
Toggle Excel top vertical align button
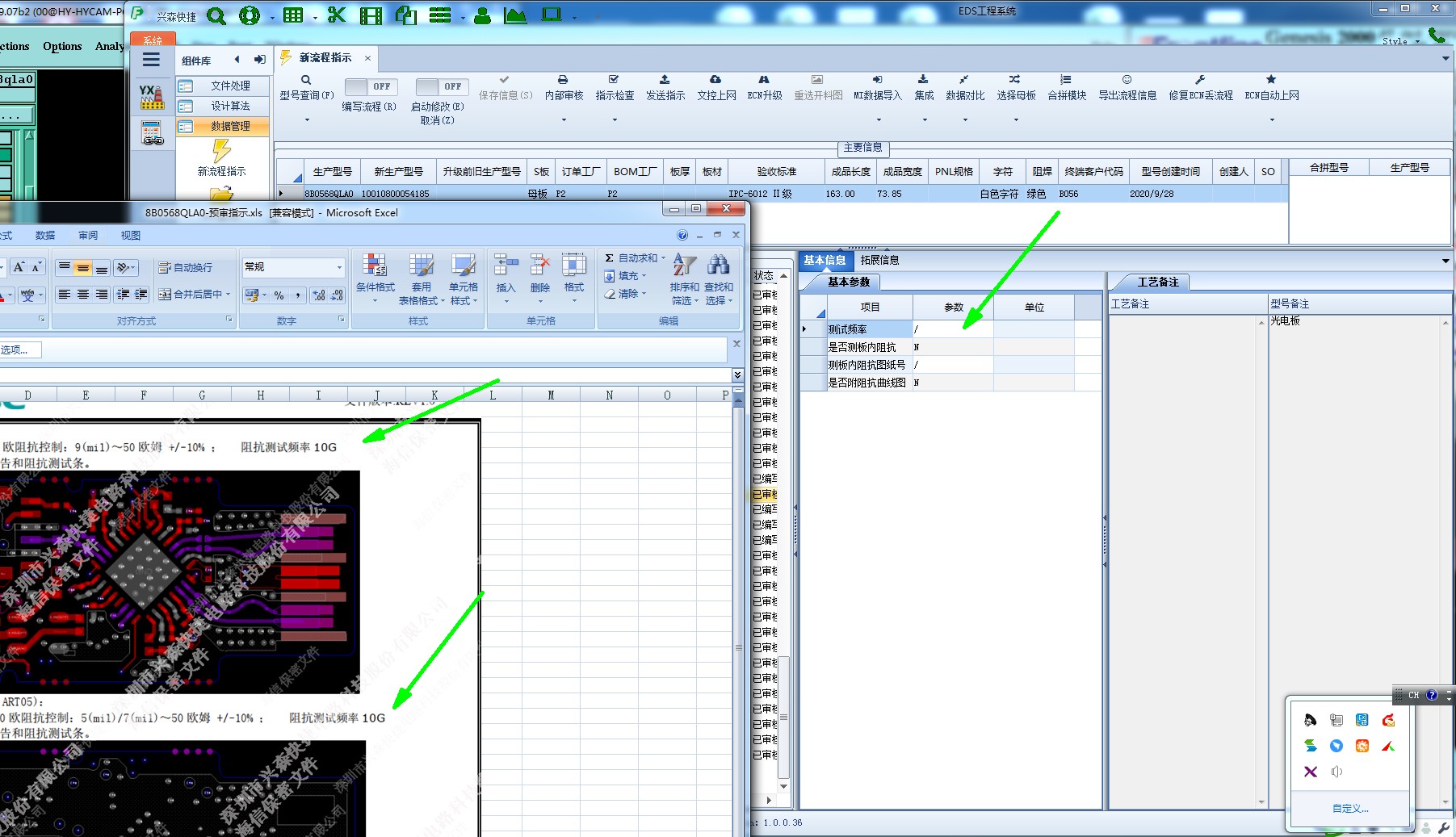[64, 267]
